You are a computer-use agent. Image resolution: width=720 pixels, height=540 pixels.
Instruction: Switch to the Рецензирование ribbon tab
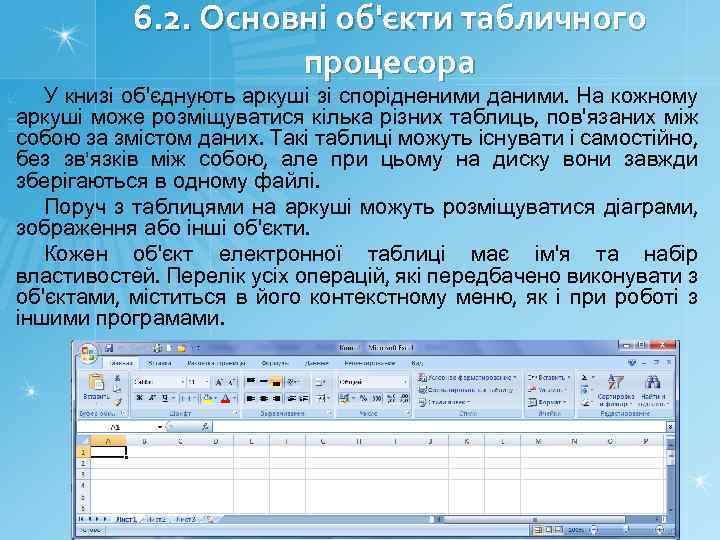[370, 363]
